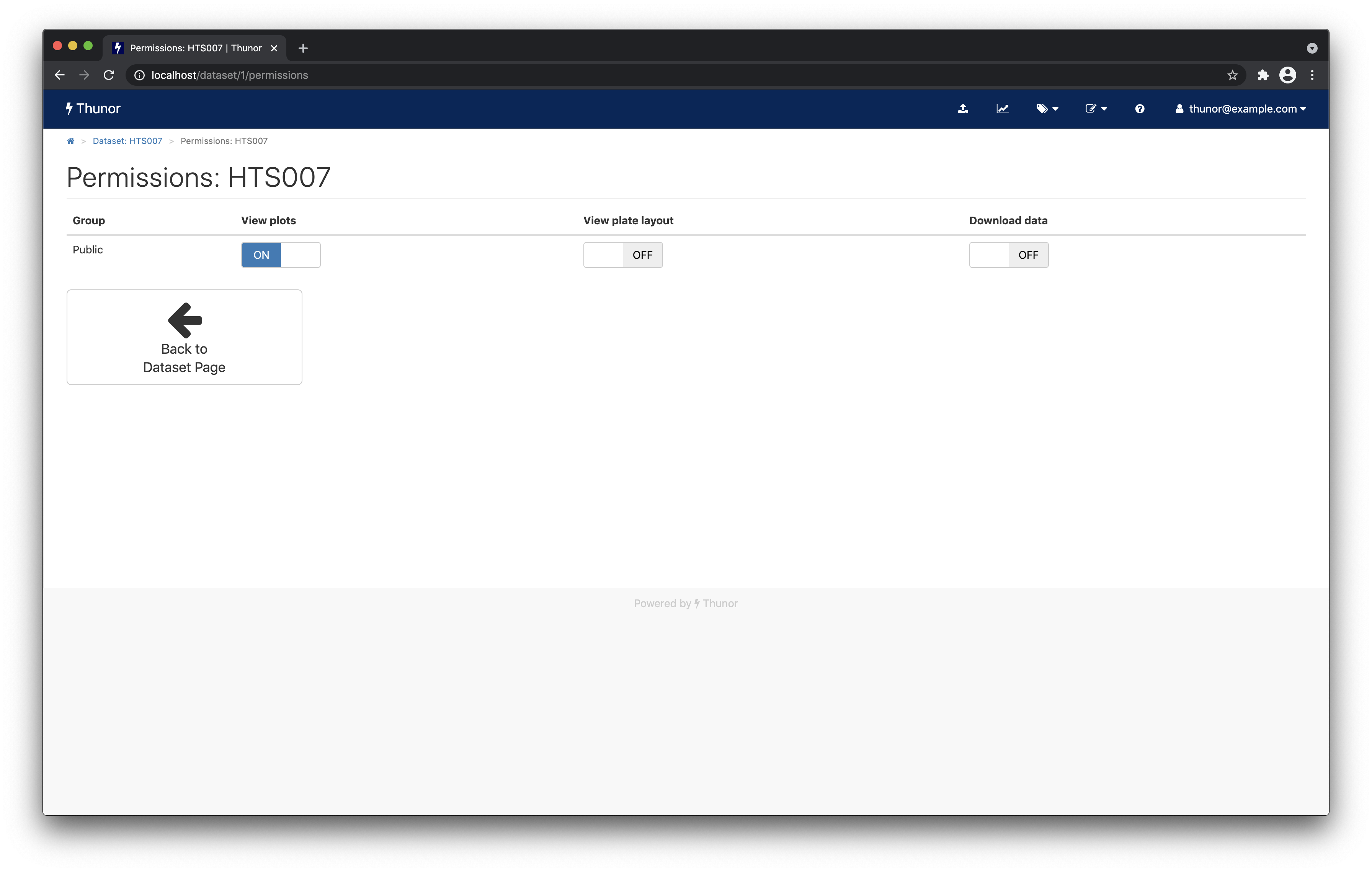Click the home breadcrumb icon

click(x=71, y=141)
